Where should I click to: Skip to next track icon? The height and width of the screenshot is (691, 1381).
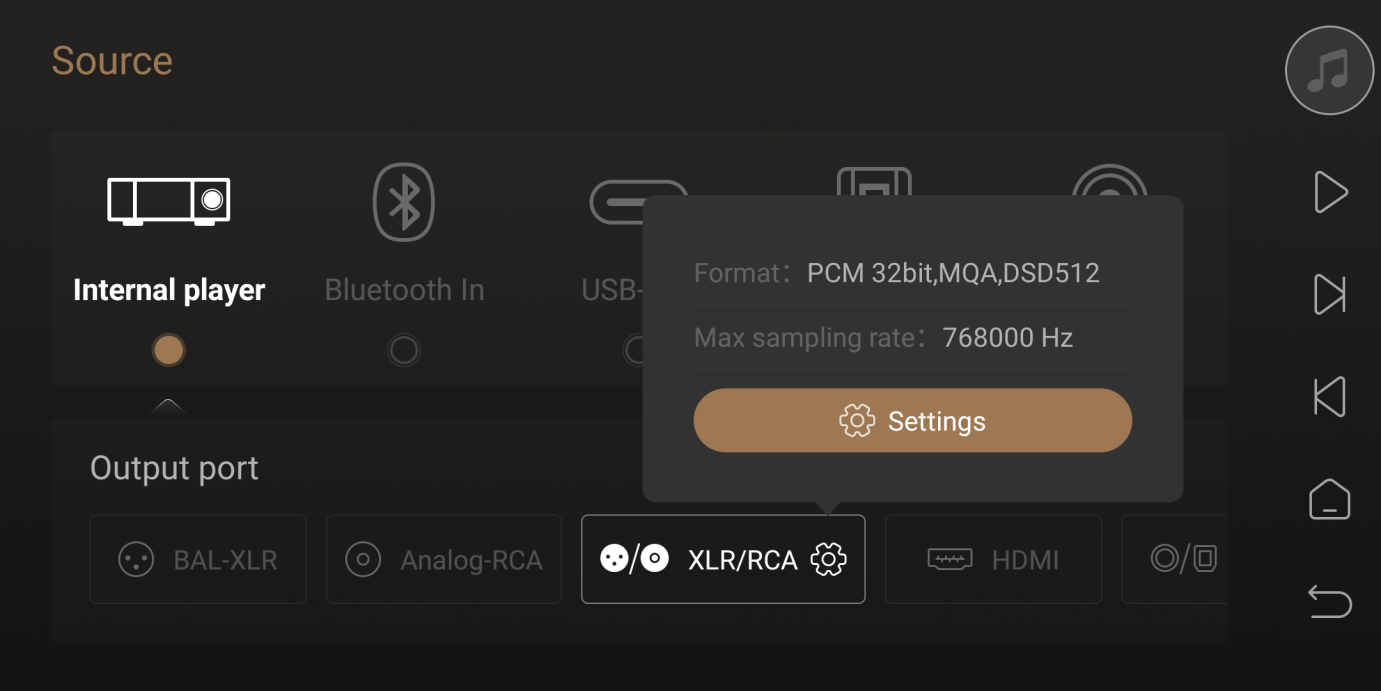1329,294
